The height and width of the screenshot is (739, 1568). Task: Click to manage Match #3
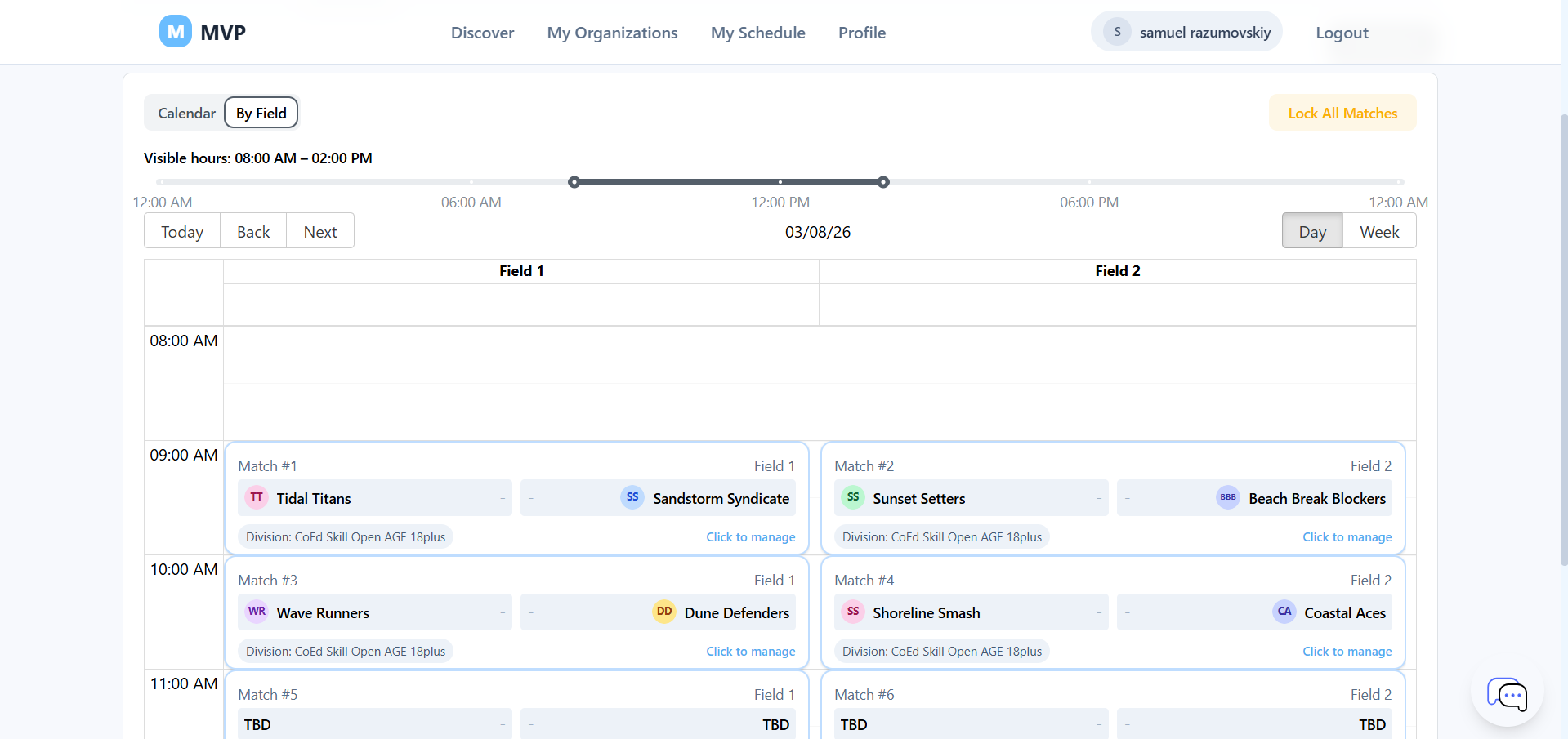(750, 652)
